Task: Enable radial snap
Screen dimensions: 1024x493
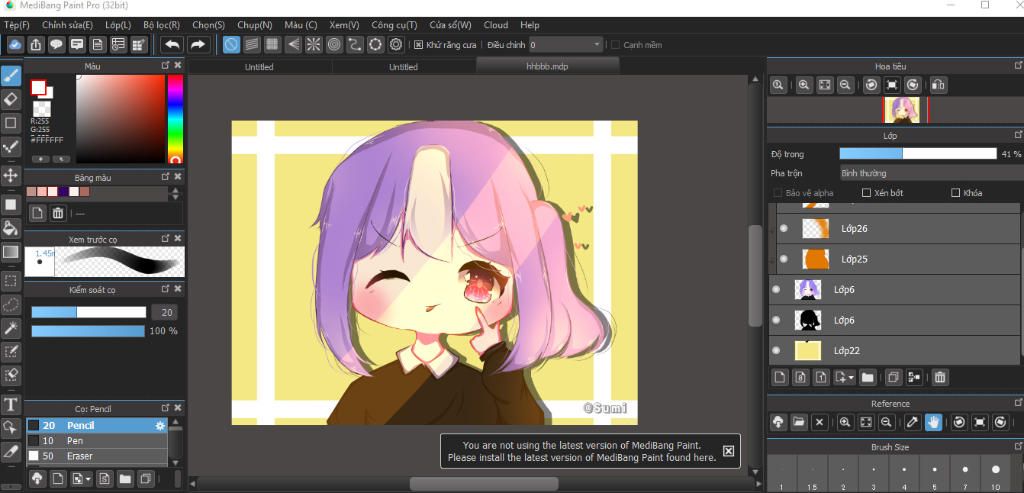Action: click(313, 44)
